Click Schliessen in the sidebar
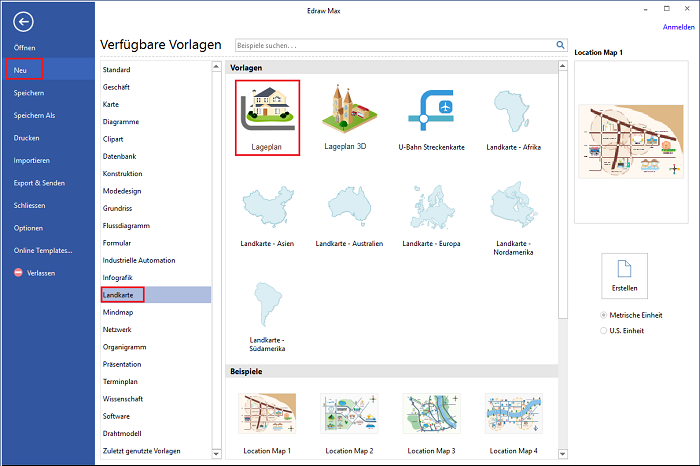This screenshot has width=700, height=466. point(29,205)
